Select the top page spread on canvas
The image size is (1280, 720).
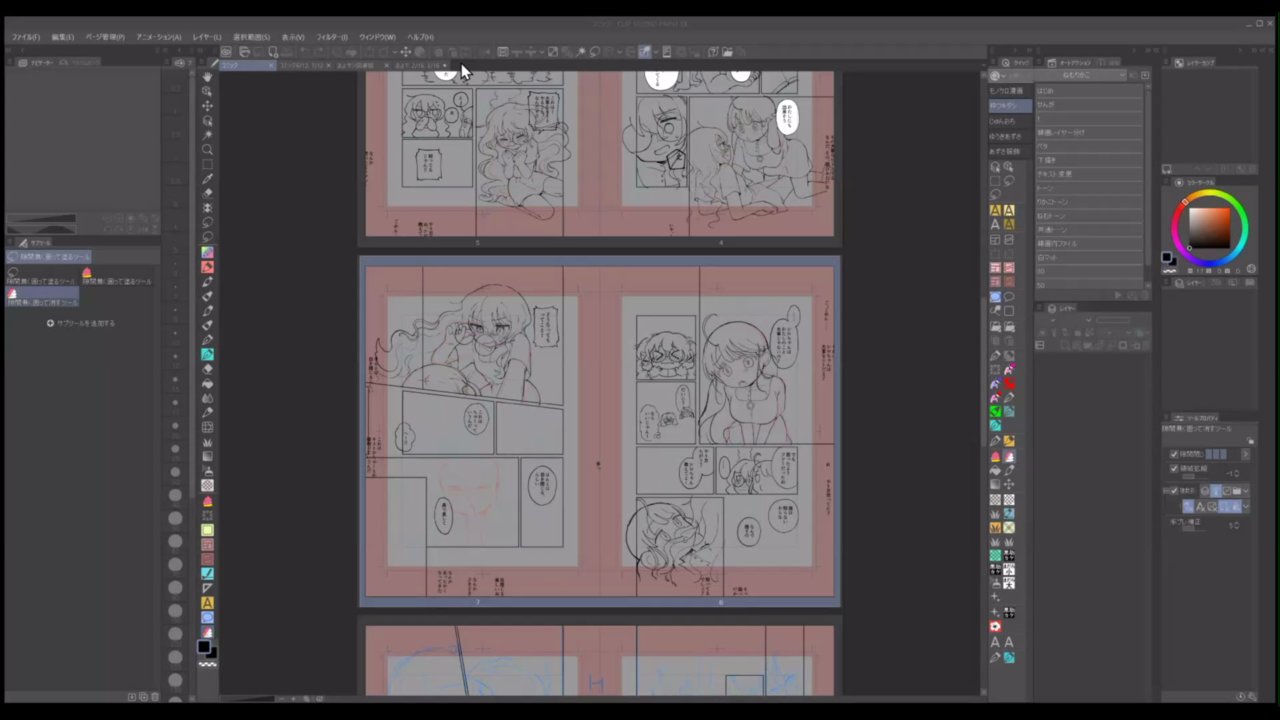coord(600,157)
